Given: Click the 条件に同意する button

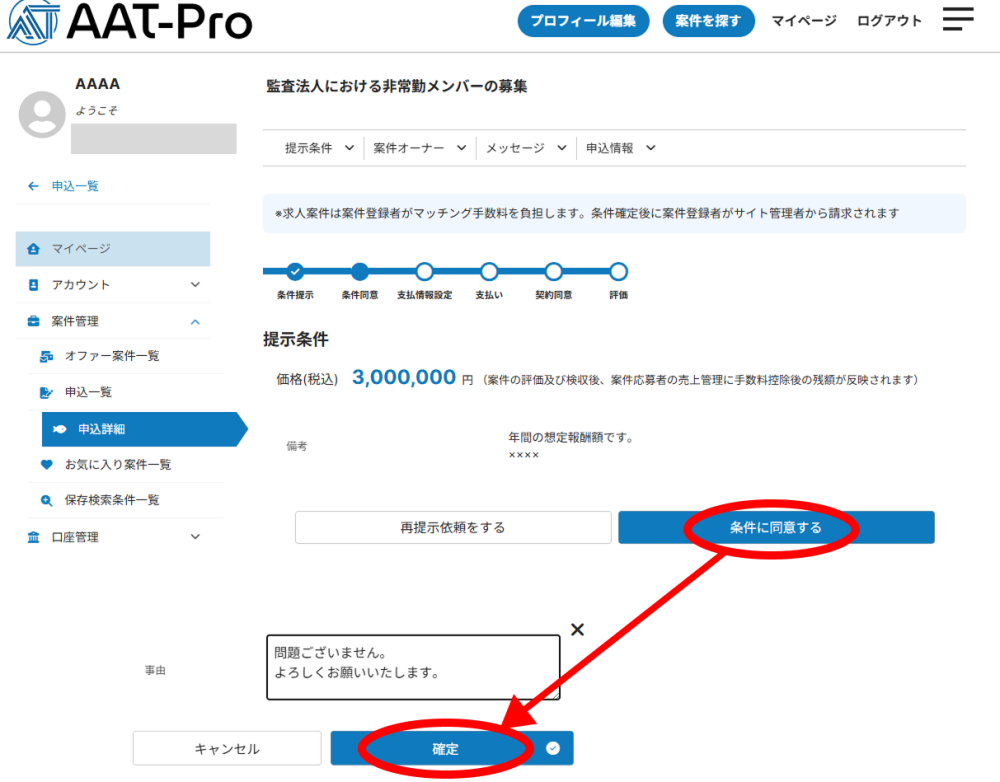Looking at the screenshot, I should tap(776, 527).
